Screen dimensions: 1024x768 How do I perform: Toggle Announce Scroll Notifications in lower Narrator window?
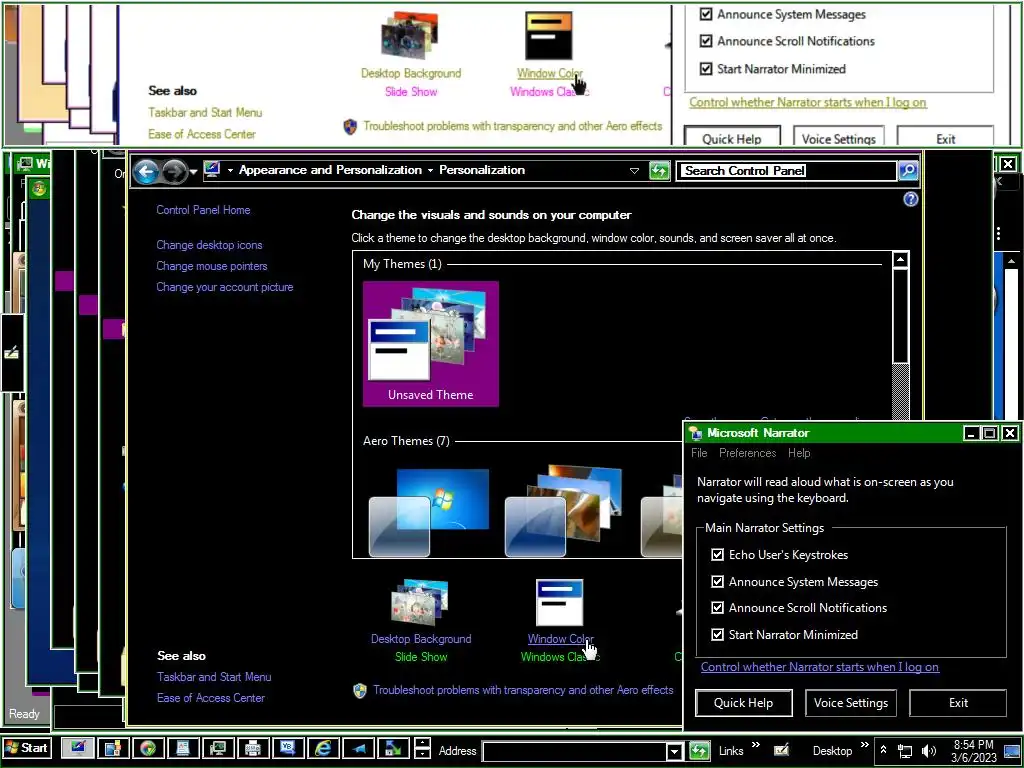(717, 607)
